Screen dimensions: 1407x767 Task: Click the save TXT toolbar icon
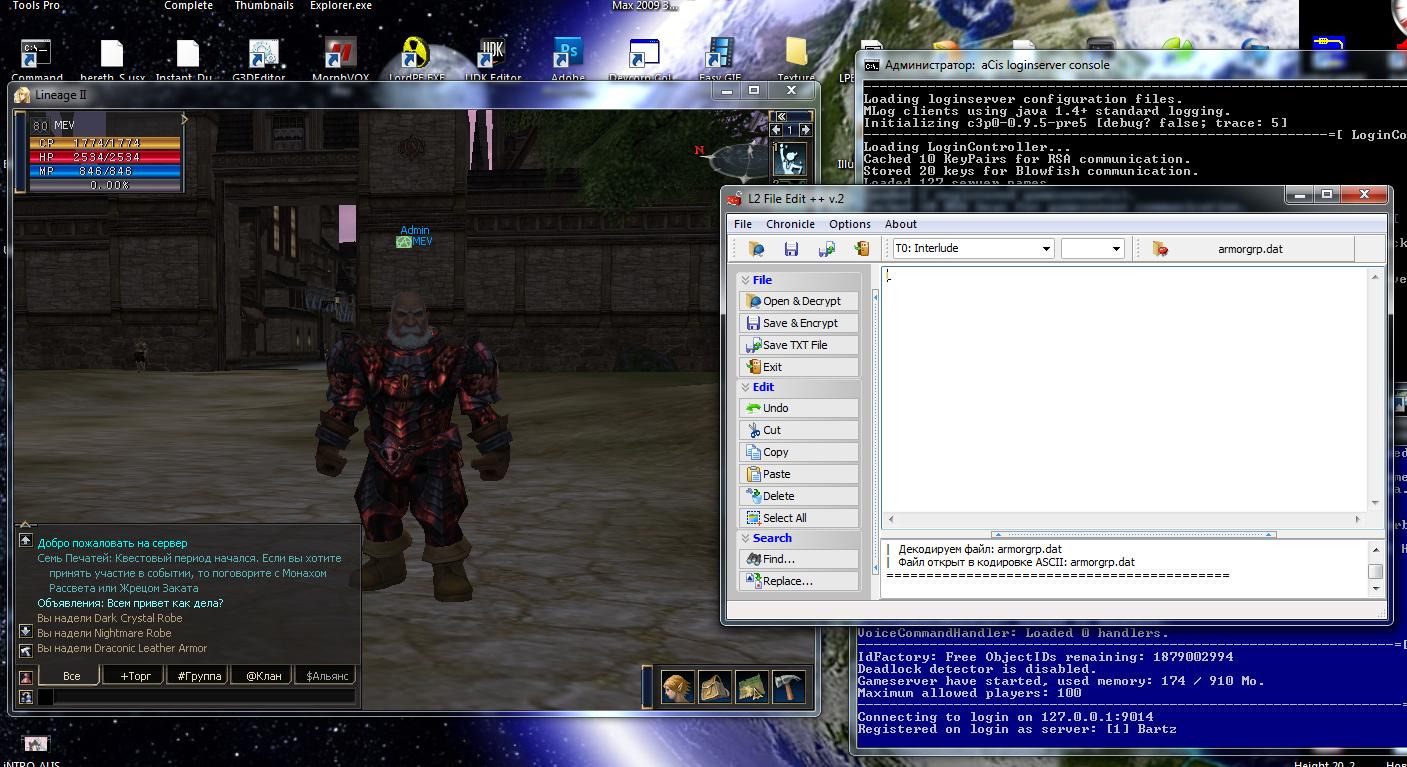[826, 248]
